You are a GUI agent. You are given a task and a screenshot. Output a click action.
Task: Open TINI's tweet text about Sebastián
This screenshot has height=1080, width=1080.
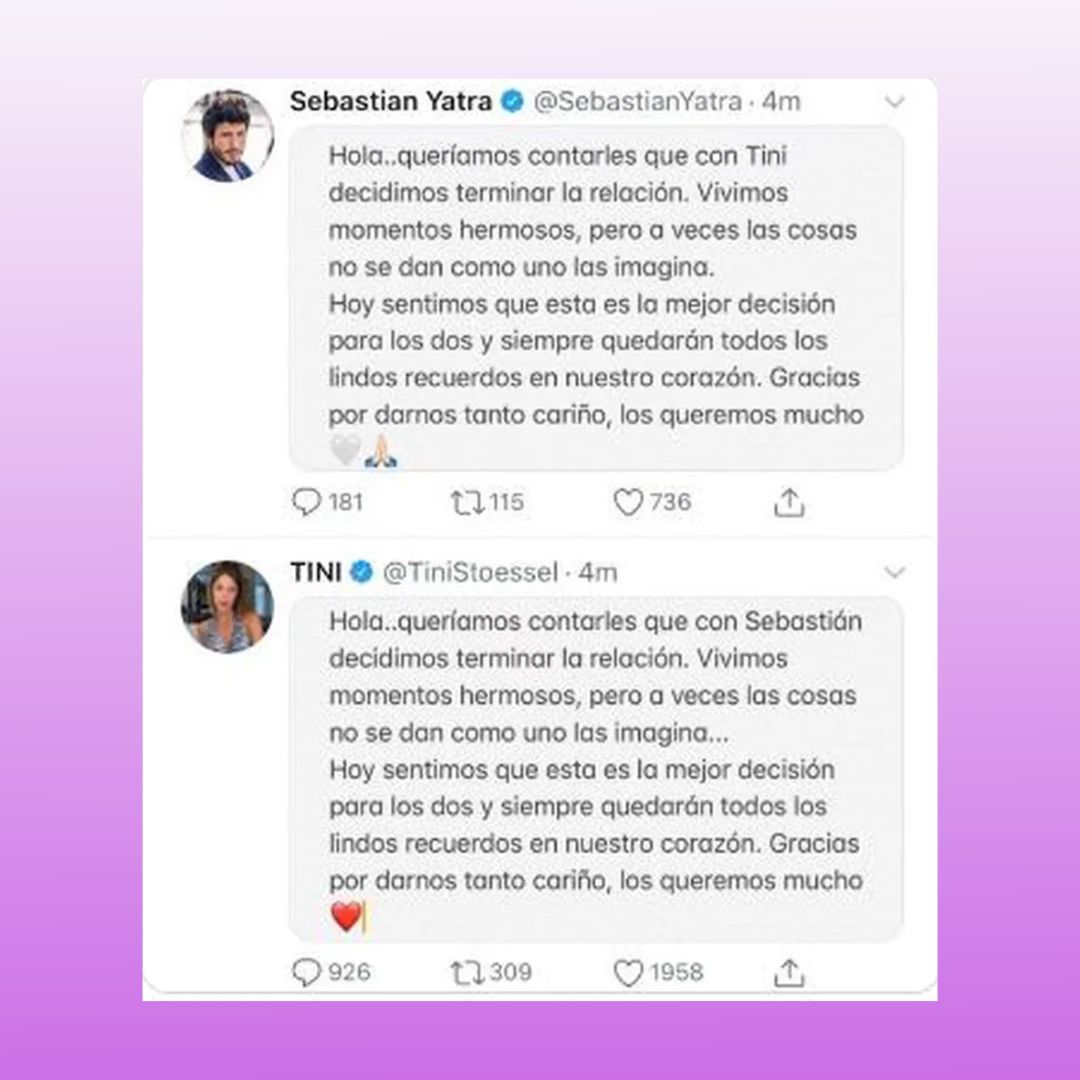click(596, 769)
